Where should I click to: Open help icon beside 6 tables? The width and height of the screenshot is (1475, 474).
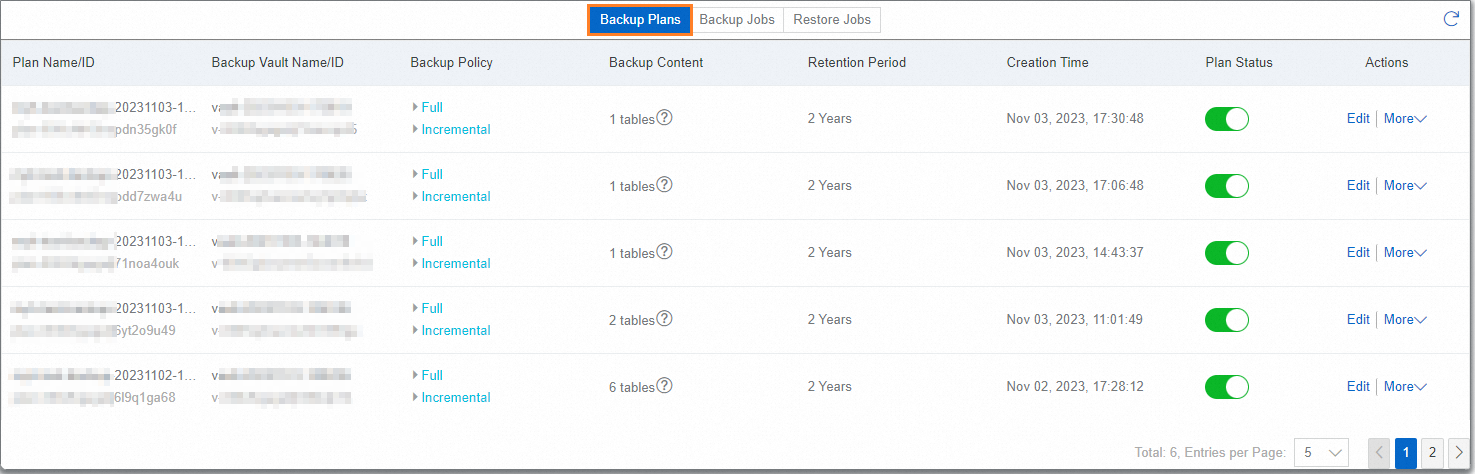pyautogui.click(x=664, y=385)
